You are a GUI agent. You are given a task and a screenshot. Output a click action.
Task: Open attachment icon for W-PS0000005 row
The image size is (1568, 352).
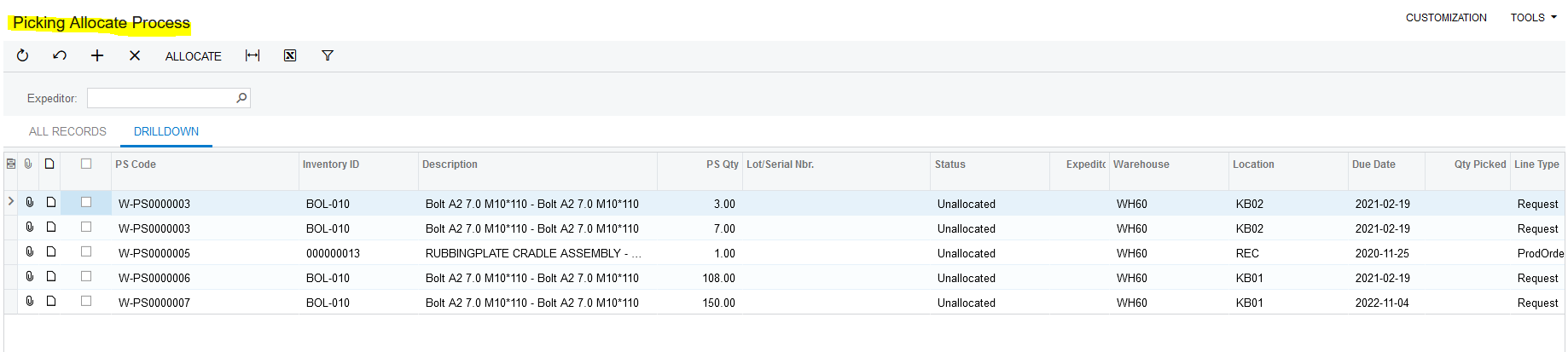30,251
